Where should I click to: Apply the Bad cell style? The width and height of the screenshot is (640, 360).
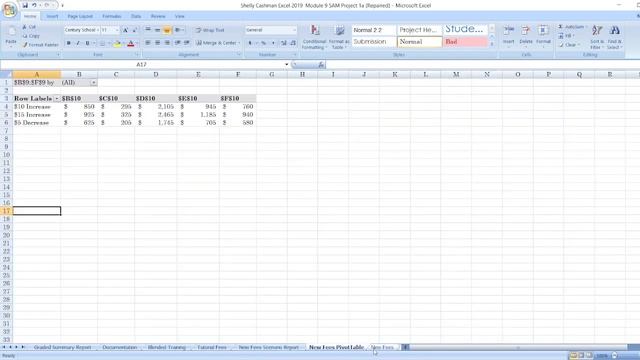pyautogui.click(x=465, y=42)
